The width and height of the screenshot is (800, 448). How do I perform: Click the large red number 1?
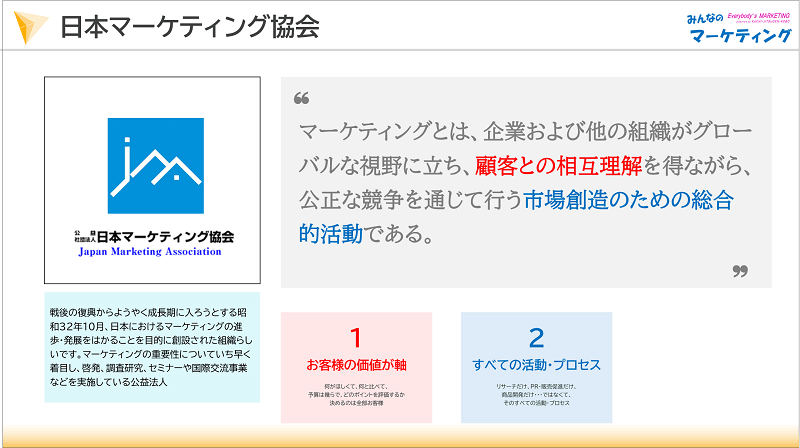tap(356, 337)
